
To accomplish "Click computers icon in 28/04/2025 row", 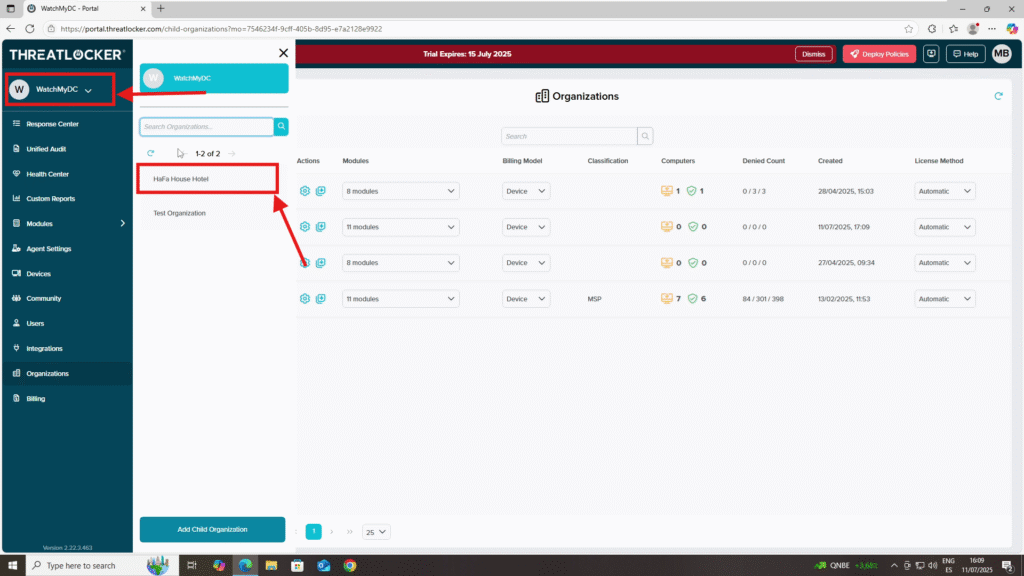I will [x=667, y=191].
